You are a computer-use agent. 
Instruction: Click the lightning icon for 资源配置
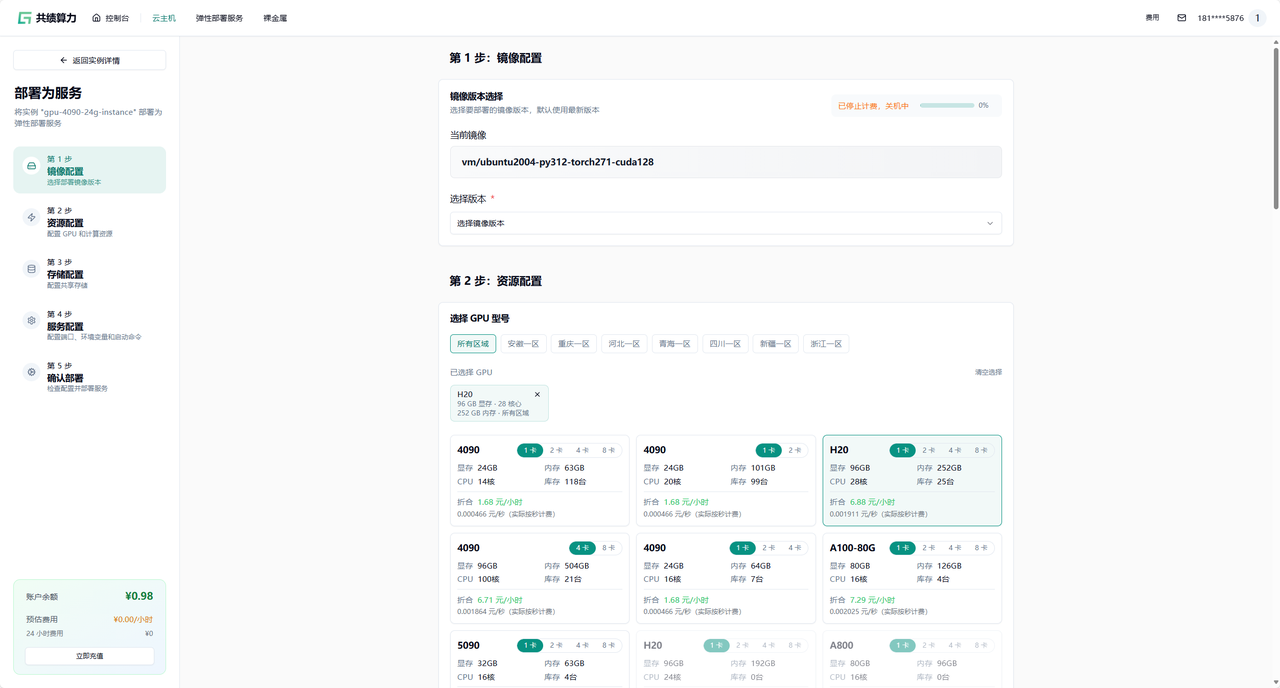pos(32,217)
